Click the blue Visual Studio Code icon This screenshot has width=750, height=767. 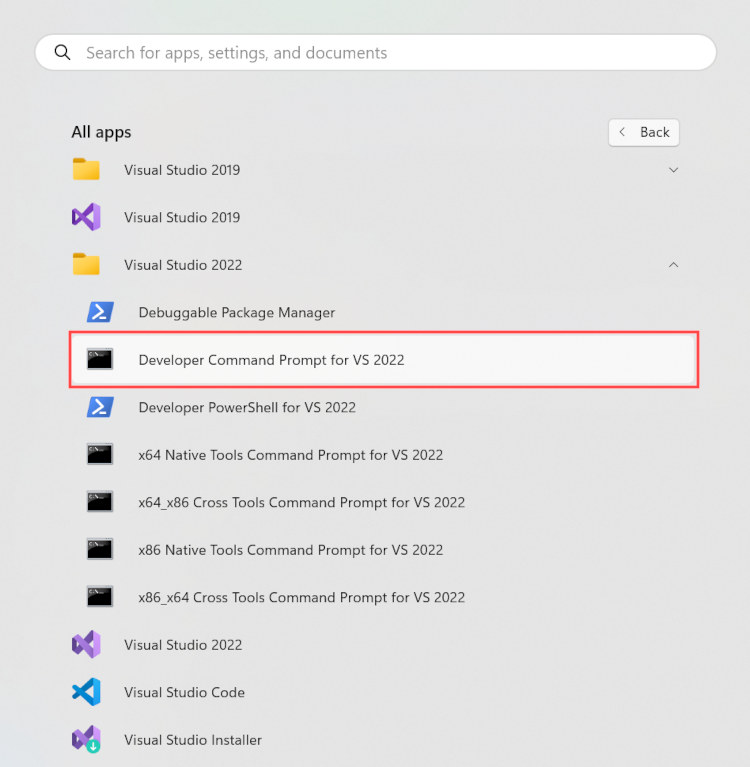[x=86, y=692]
